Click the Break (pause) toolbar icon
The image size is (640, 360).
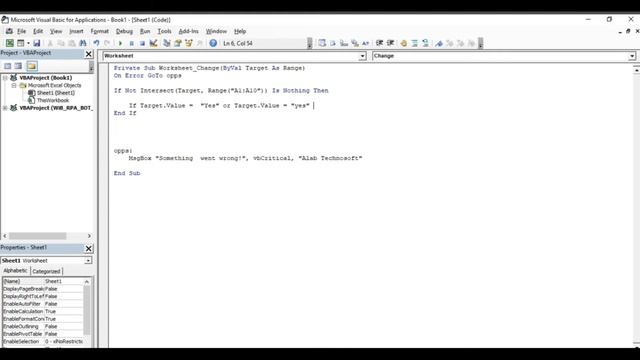coord(131,43)
